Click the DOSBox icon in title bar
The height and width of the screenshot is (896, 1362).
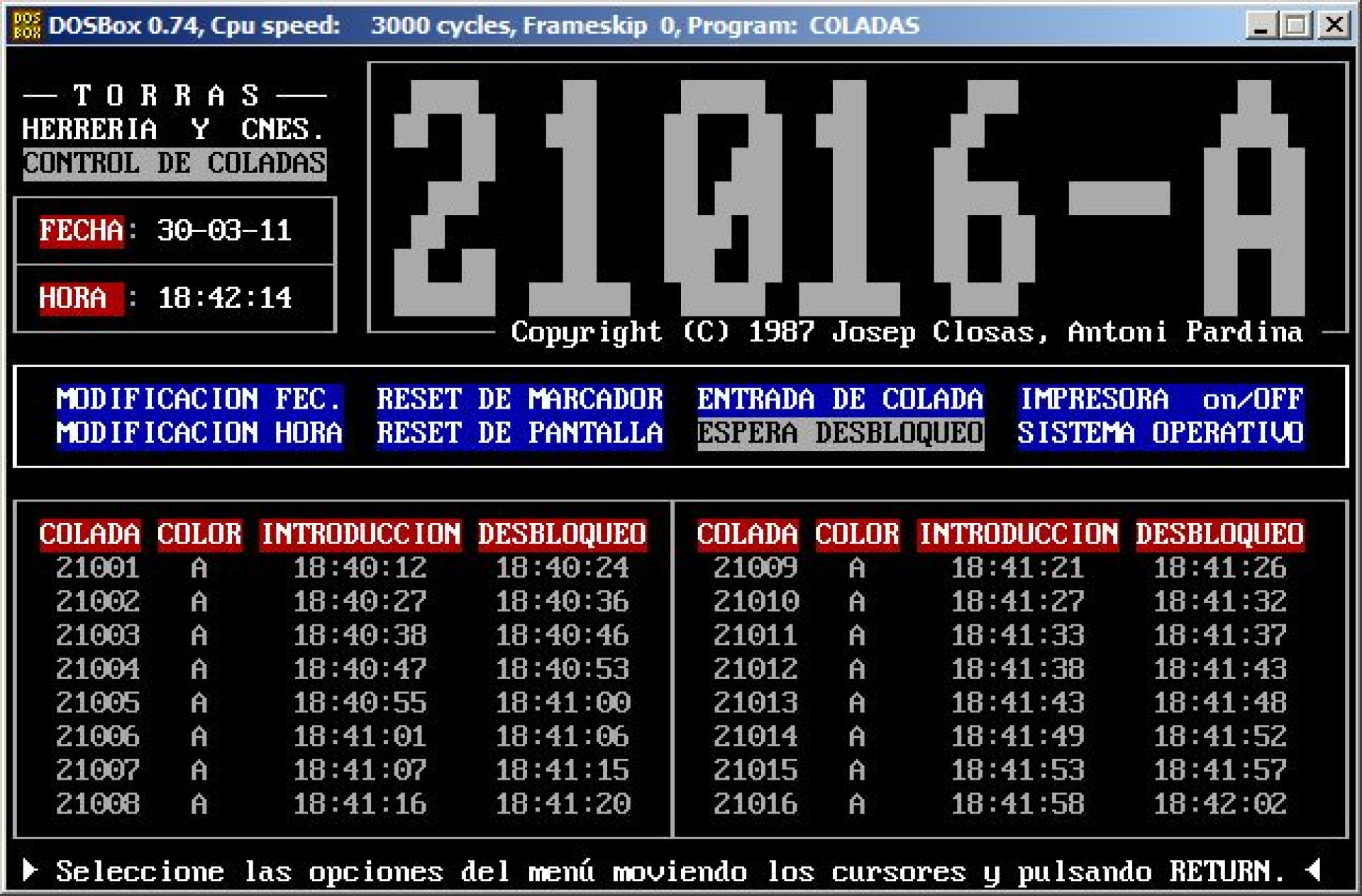click(27, 26)
